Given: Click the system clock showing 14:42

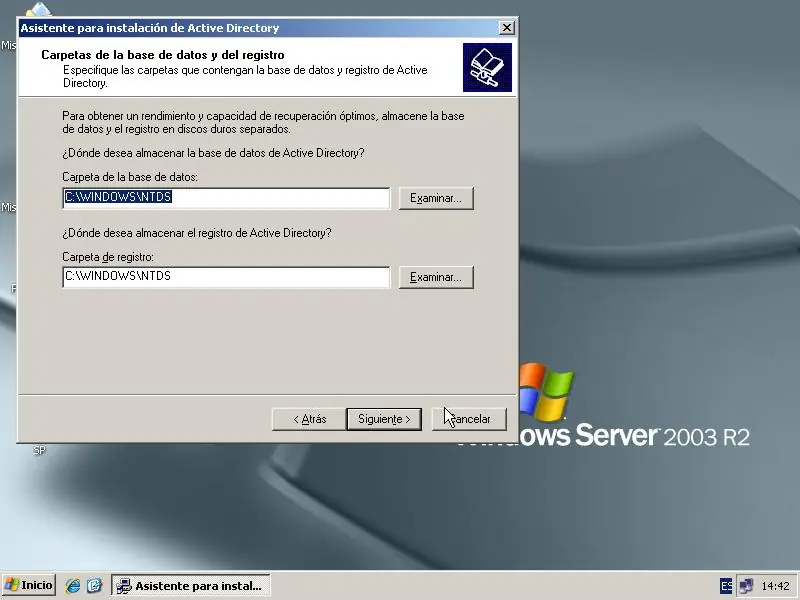Looking at the screenshot, I should [775, 586].
